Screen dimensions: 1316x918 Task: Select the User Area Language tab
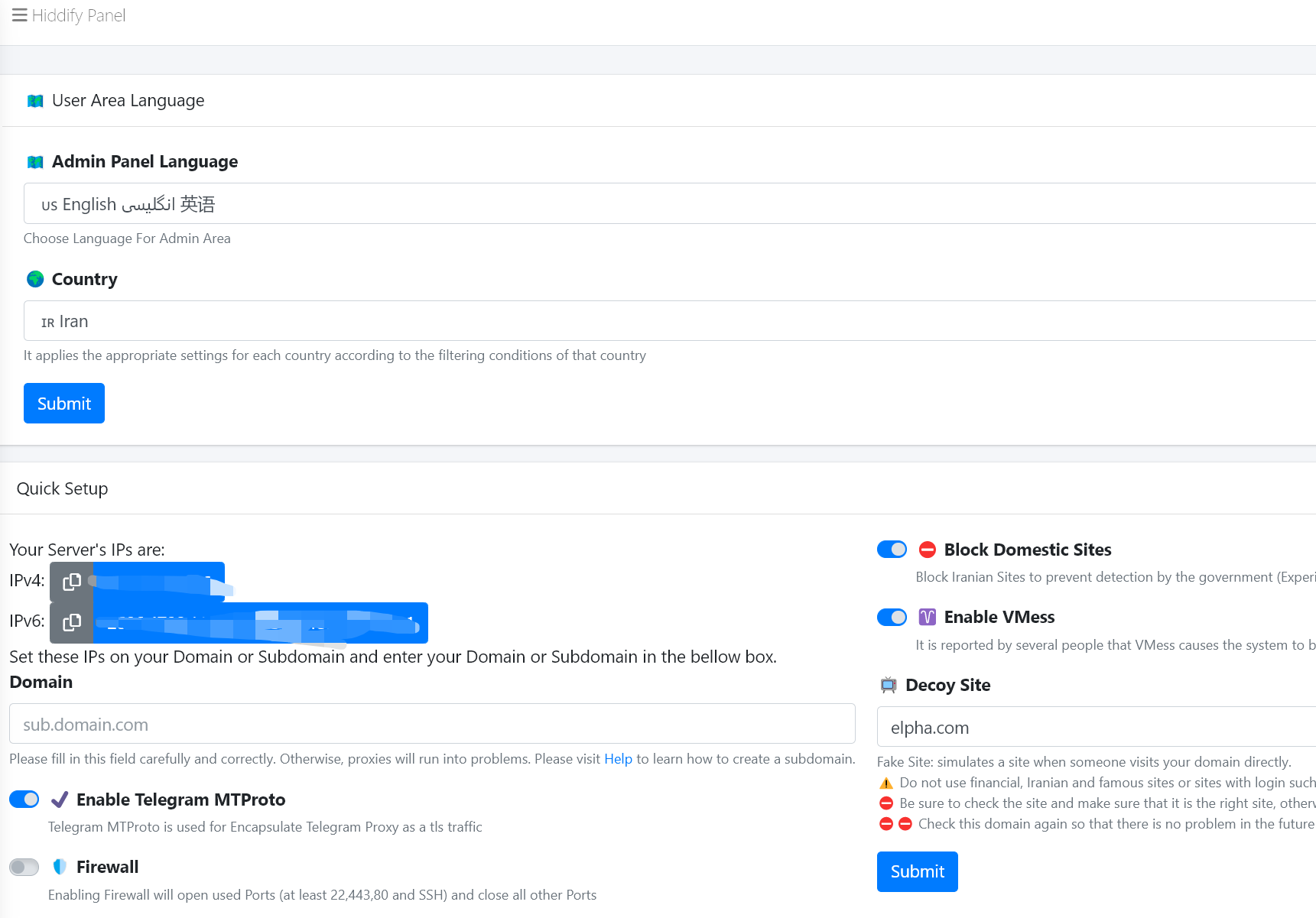coord(128,101)
